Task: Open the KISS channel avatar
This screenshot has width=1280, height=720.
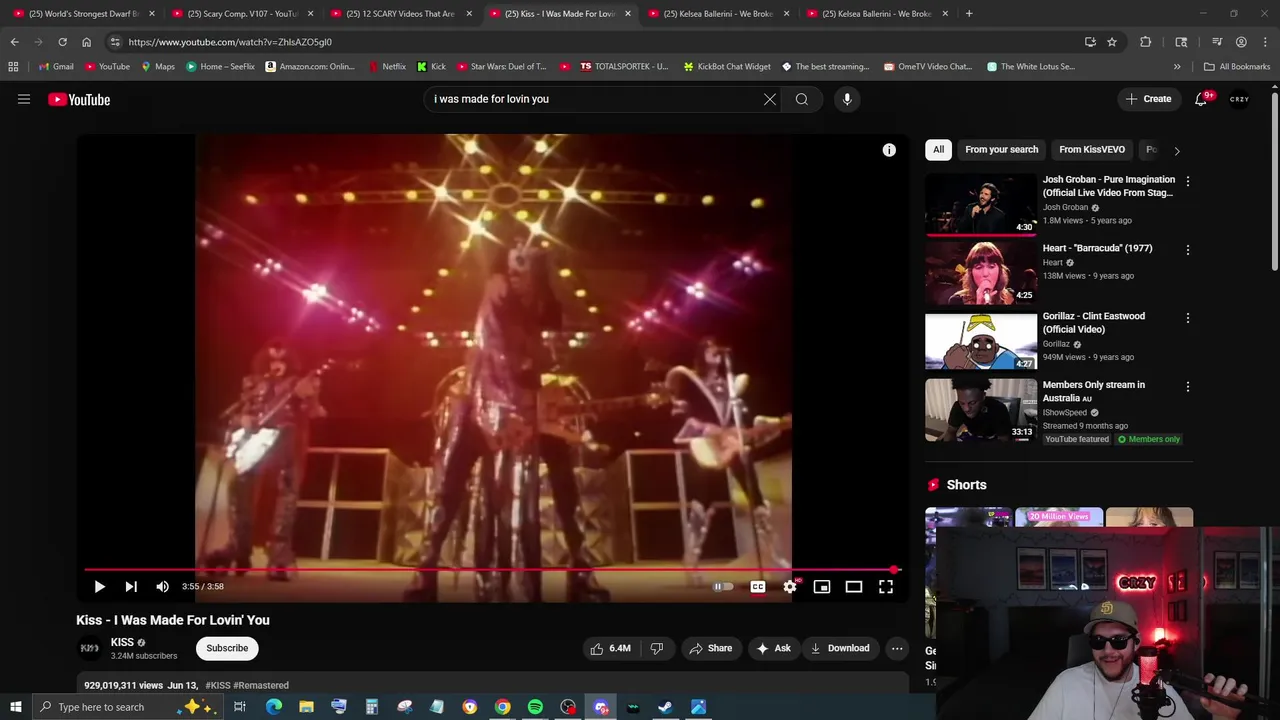Action: tap(90, 648)
